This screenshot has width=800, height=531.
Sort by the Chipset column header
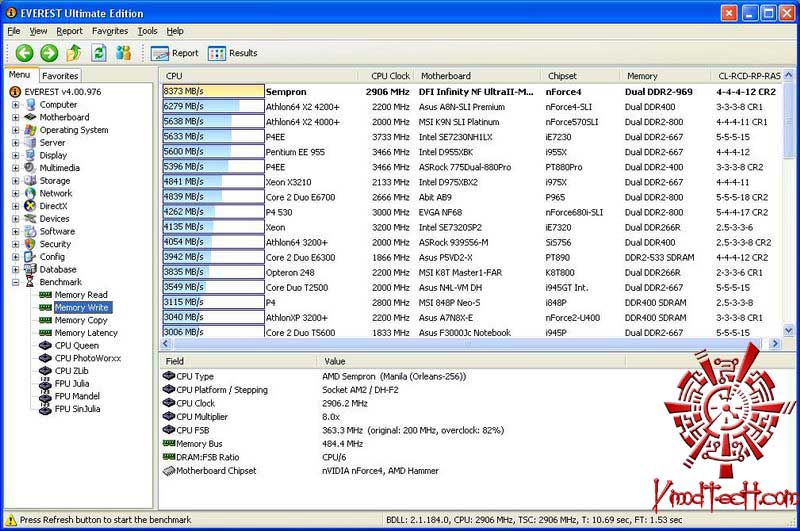(x=581, y=76)
